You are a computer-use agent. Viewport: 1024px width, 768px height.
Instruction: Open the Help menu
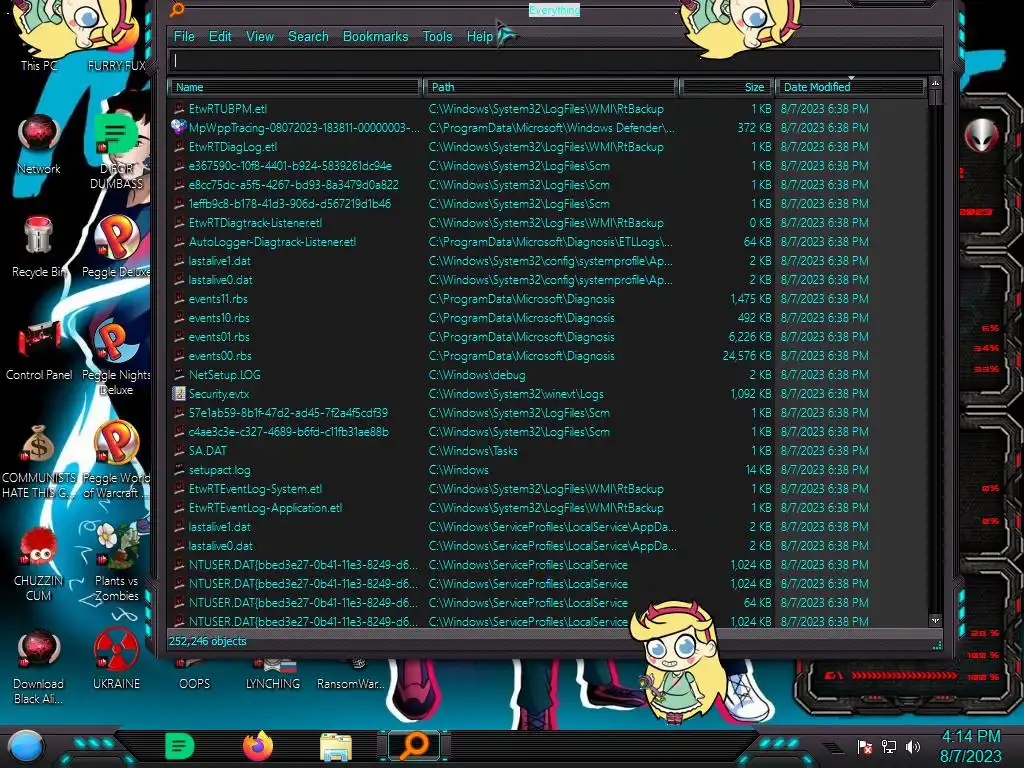(479, 37)
